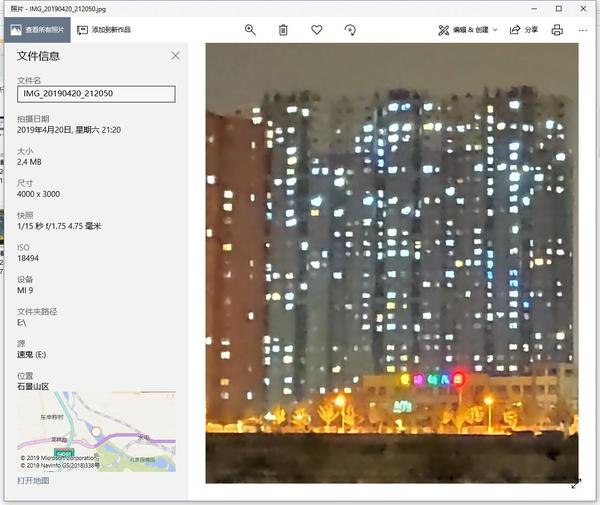The image size is (600, 505).
Task: Open 查看所有照片 to view all photos
Action: [x=38, y=30]
